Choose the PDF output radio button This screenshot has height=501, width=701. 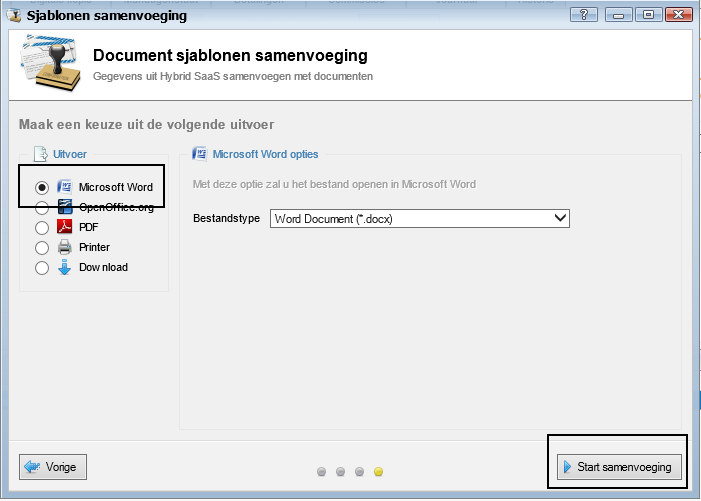(42, 228)
